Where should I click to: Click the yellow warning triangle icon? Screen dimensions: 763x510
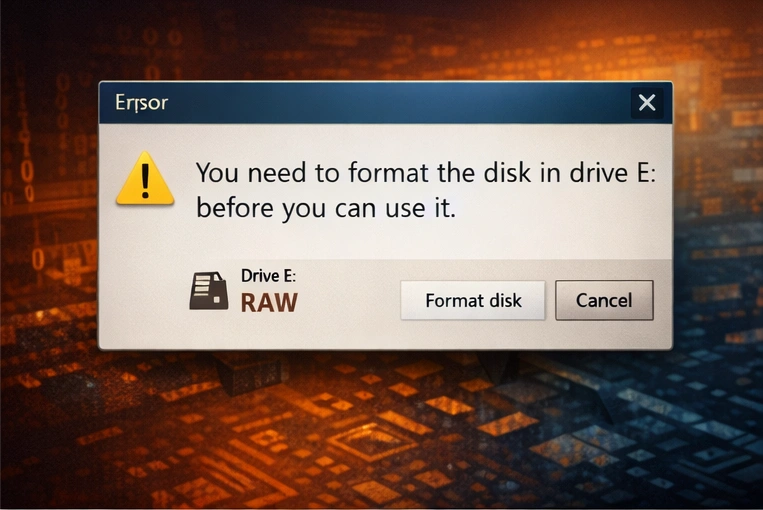[145, 179]
